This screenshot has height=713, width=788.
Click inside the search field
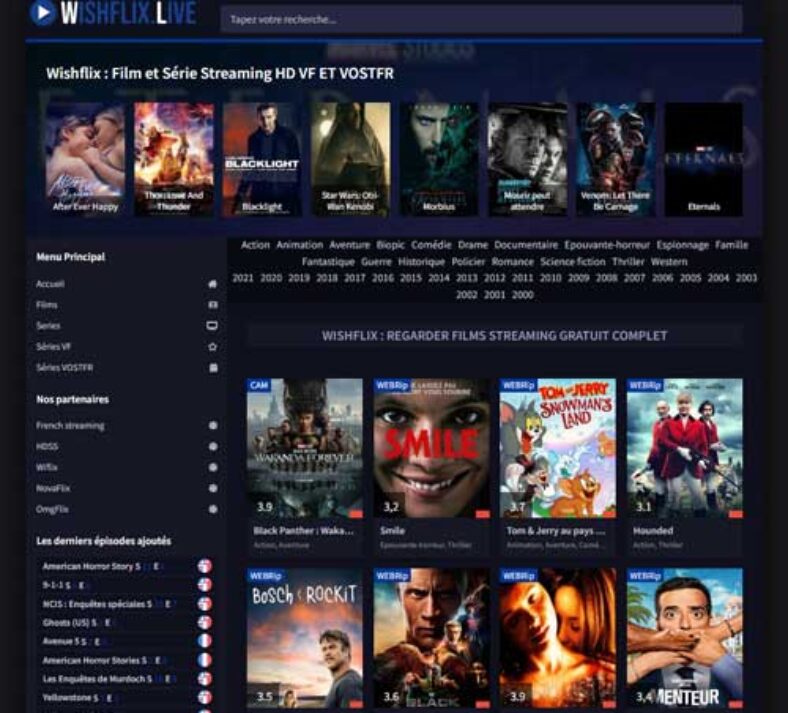pyautogui.click(x=481, y=20)
